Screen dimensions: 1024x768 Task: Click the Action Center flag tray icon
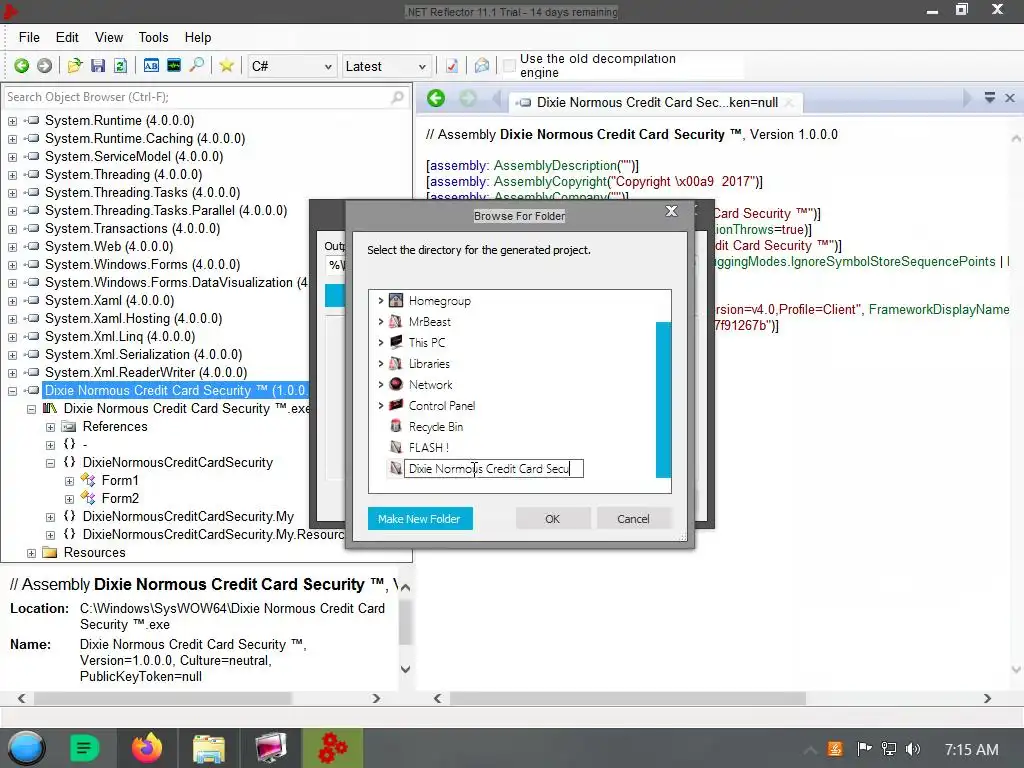(x=864, y=749)
